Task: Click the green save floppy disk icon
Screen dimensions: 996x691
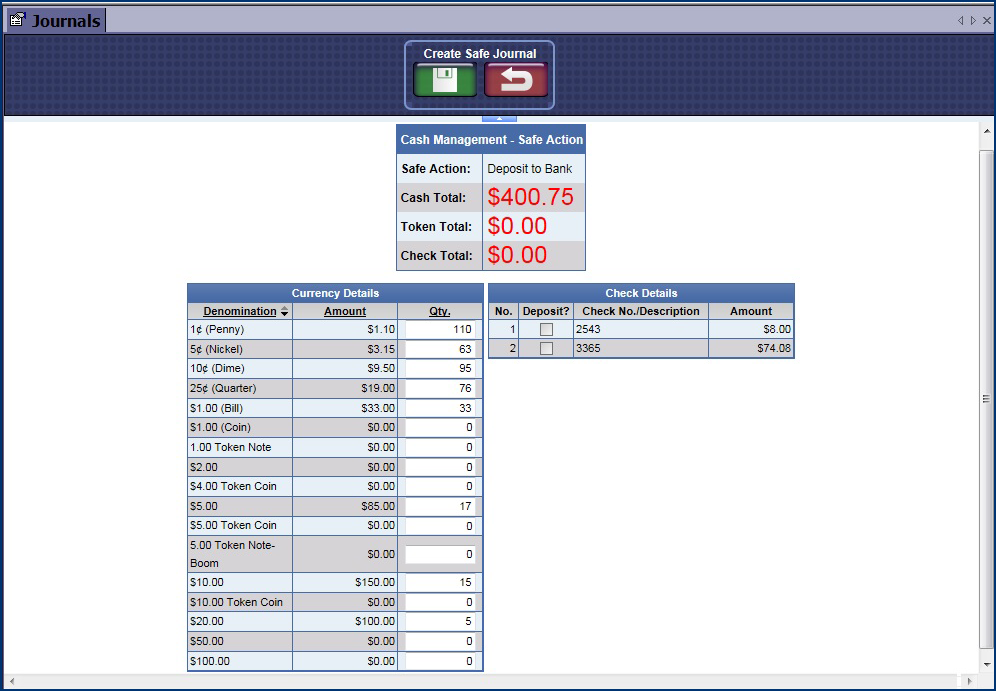Action: (445, 80)
